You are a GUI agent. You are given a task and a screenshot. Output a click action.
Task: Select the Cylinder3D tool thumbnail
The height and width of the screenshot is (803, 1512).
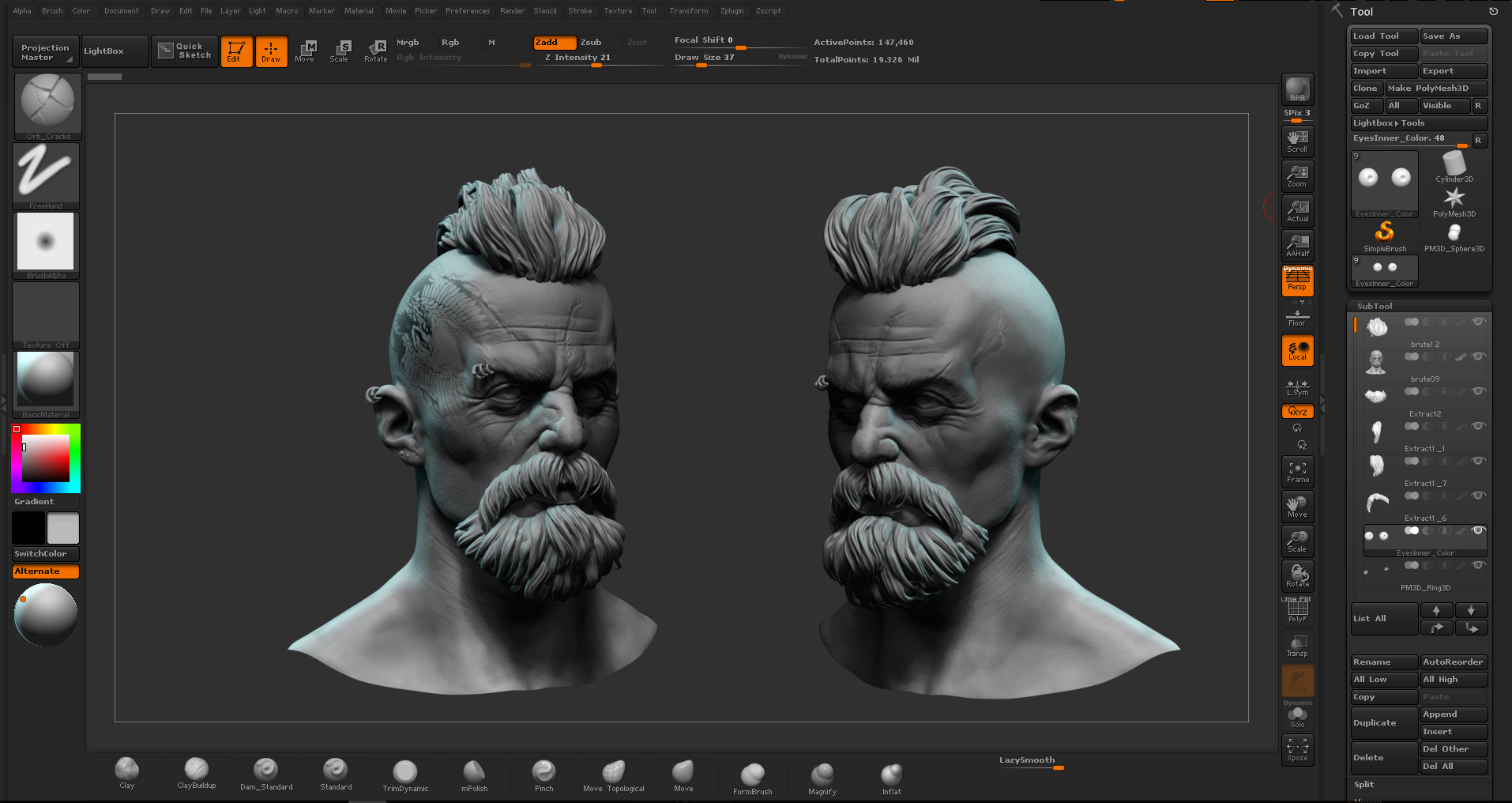tap(1454, 168)
